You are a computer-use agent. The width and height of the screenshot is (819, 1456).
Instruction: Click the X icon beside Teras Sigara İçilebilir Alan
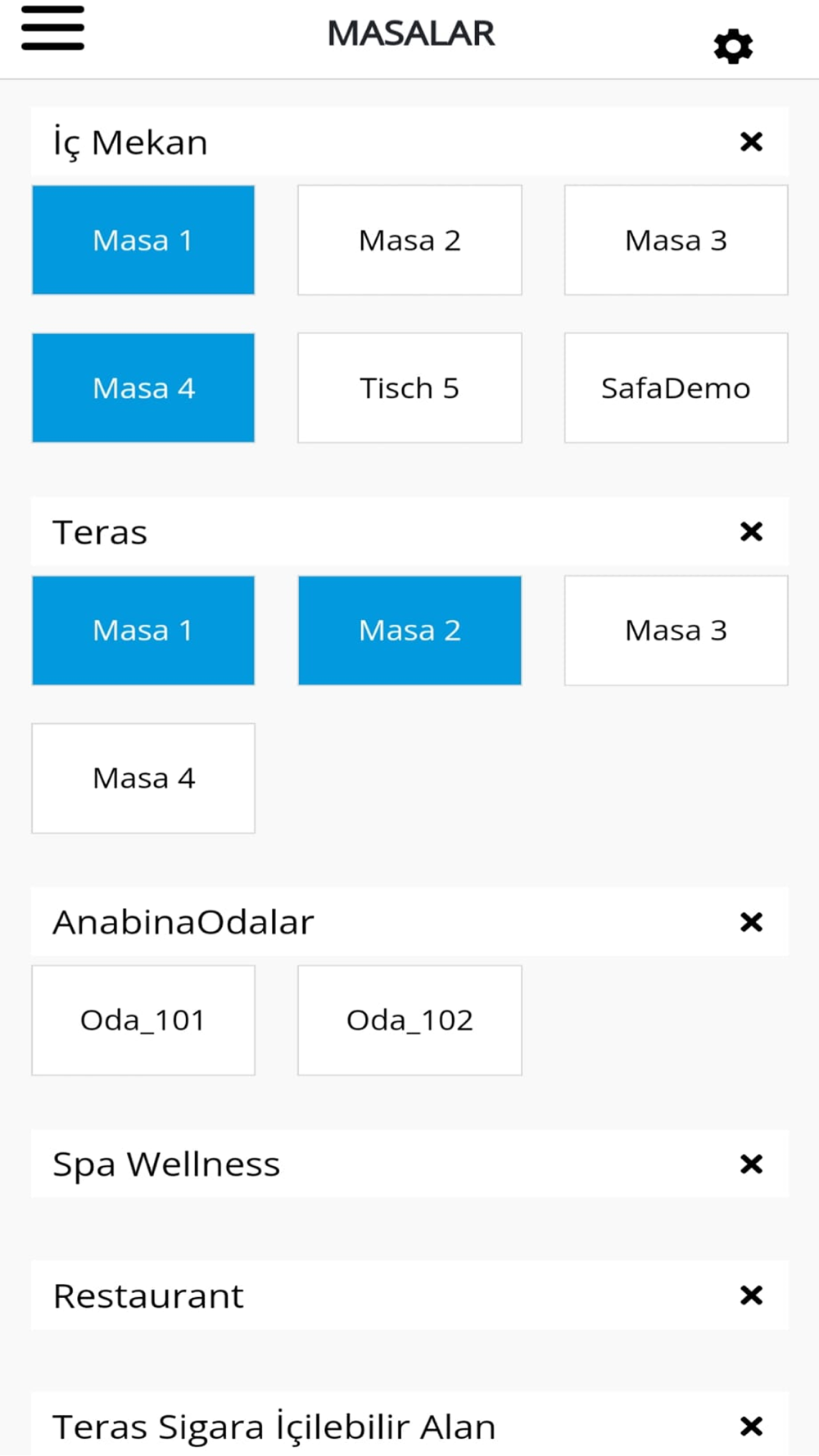coord(751,1426)
